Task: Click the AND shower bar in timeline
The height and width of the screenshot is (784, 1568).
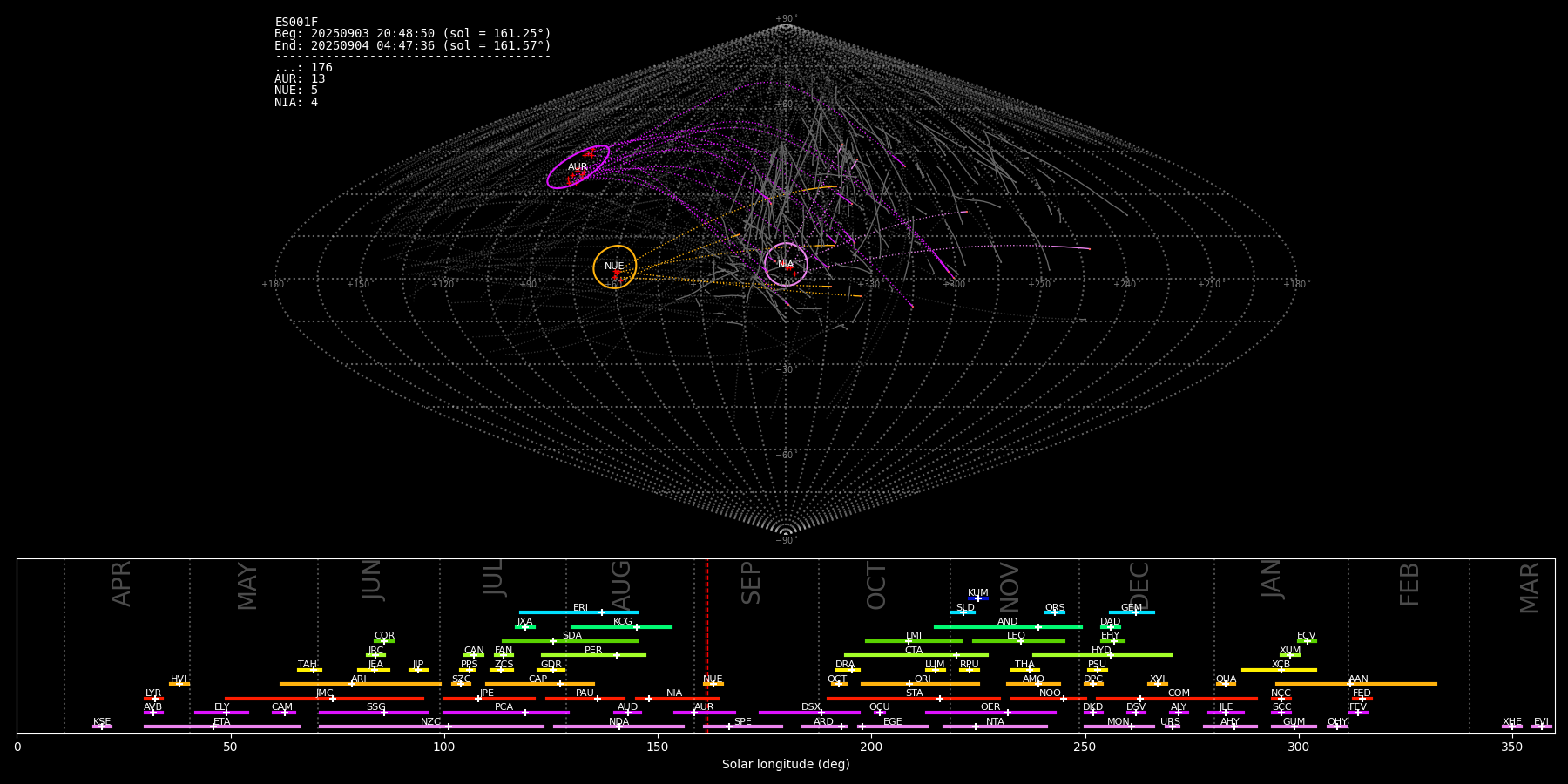Action: pos(1008,626)
